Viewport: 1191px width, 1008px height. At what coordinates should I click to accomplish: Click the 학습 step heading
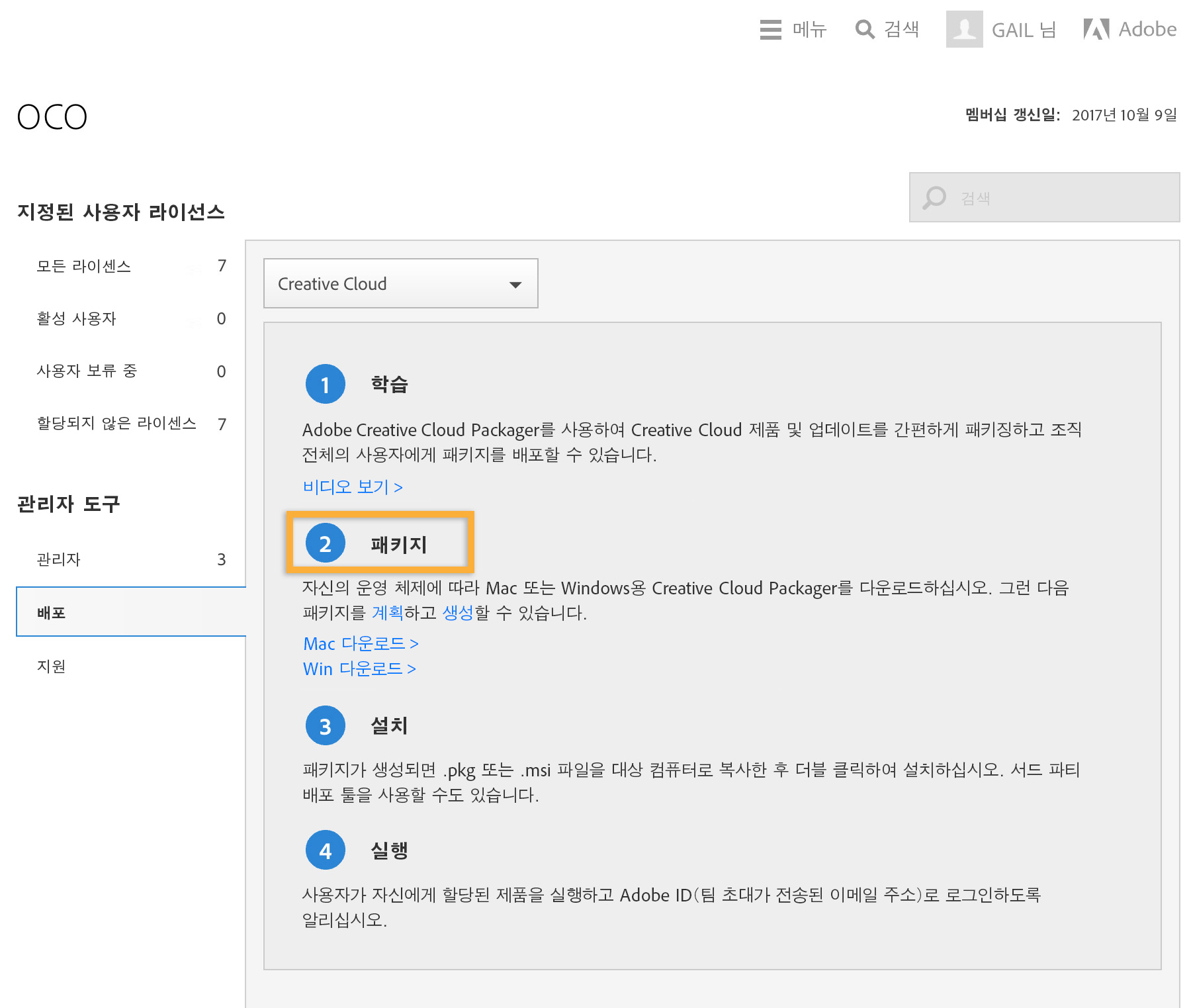(x=389, y=384)
